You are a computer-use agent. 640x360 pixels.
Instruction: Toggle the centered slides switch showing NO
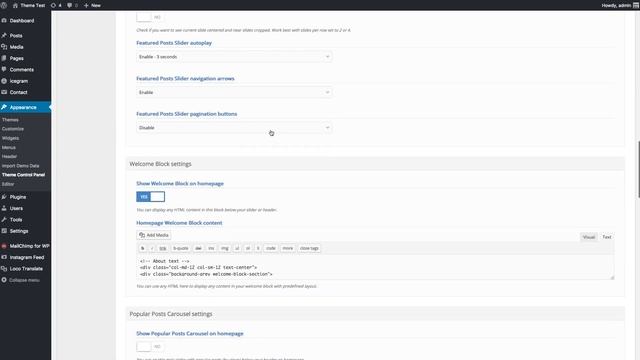tap(150, 17)
